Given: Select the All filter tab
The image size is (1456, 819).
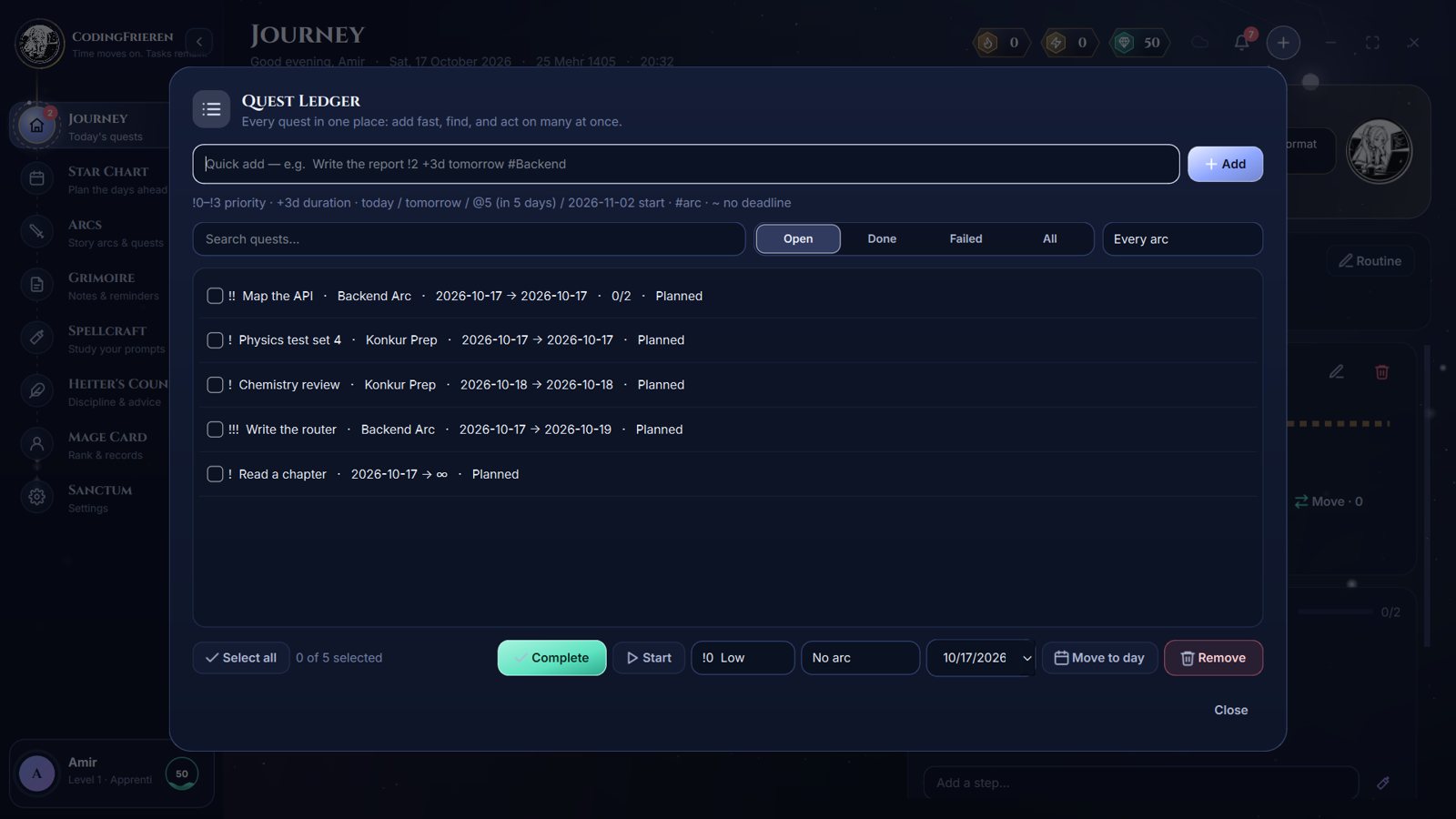Looking at the screenshot, I should click(1049, 238).
